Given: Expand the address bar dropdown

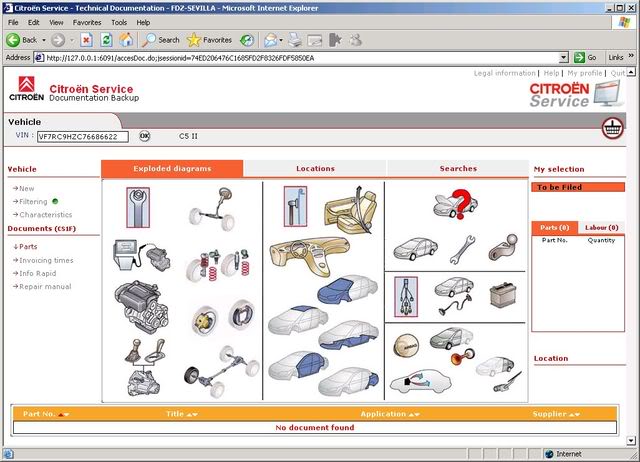Looking at the screenshot, I should [x=564, y=58].
